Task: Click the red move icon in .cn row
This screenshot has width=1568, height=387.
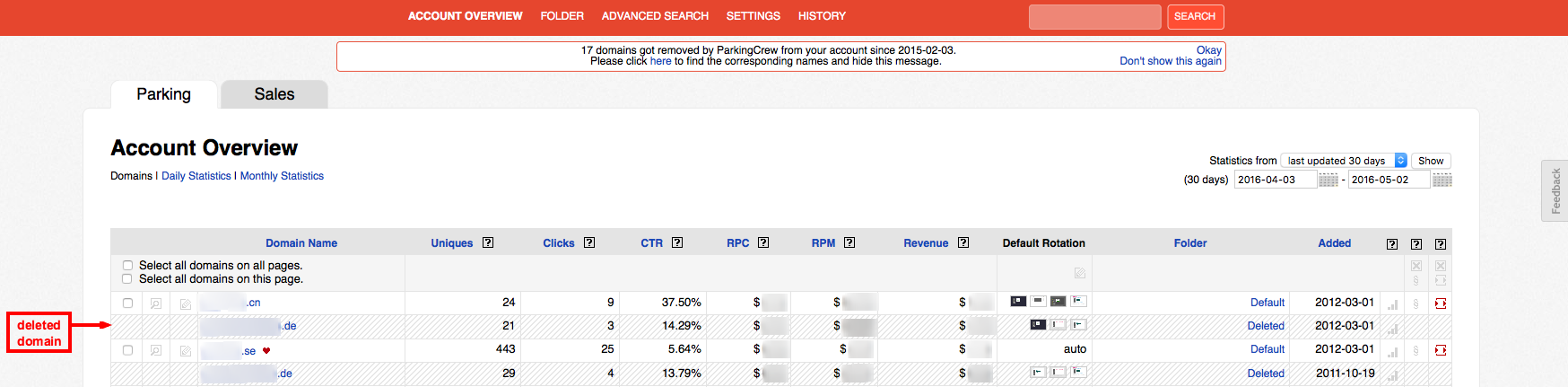Action: tap(1441, 303)
